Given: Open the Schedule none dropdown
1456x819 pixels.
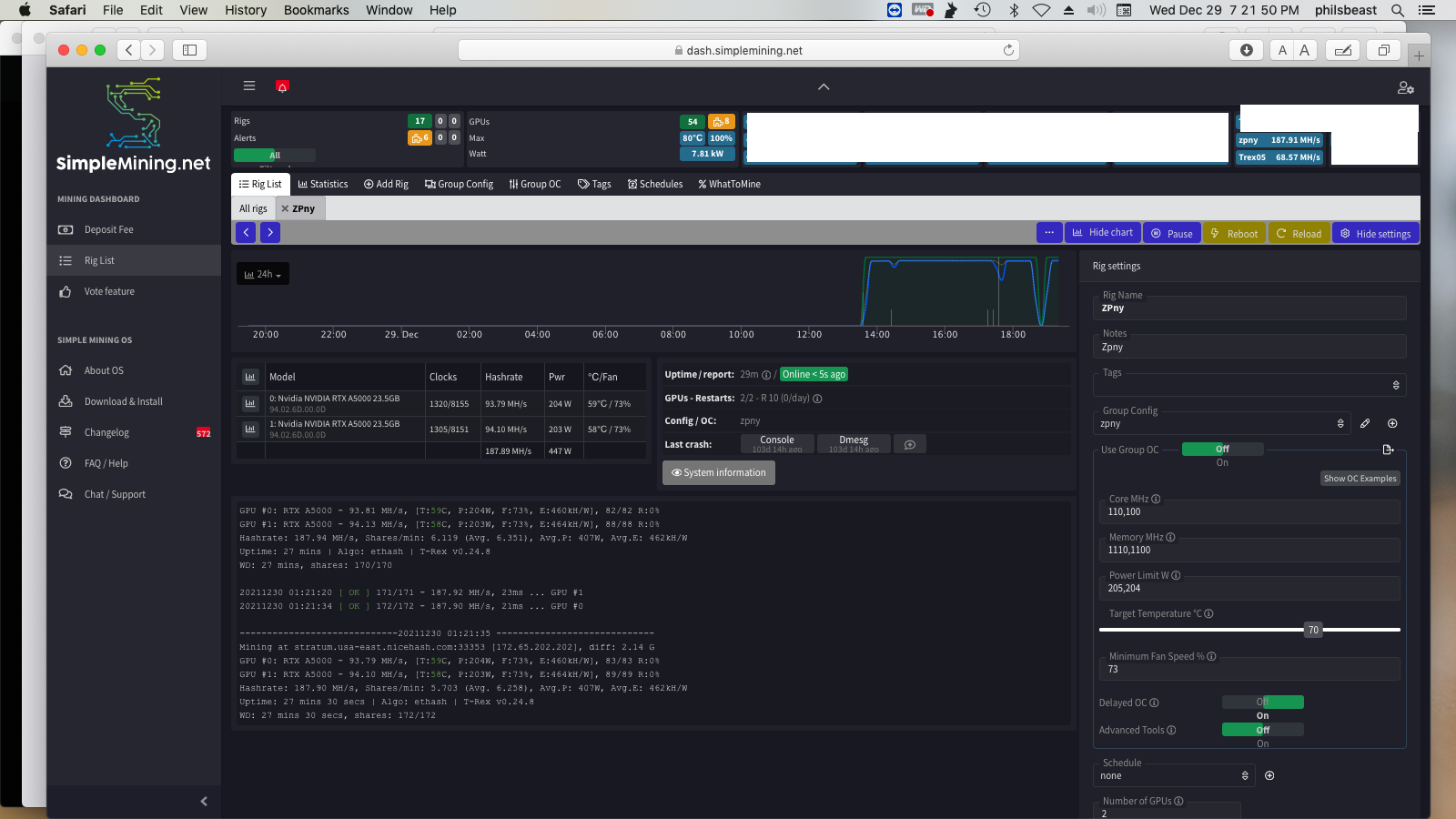Looking at the screenshot, I should click(x=1174, y=775).
